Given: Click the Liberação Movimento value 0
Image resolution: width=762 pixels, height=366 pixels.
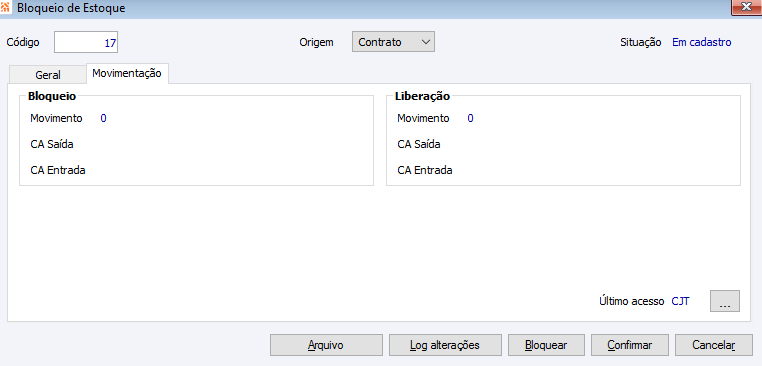Looking at the screenshot, I should (x=470, y=118).
